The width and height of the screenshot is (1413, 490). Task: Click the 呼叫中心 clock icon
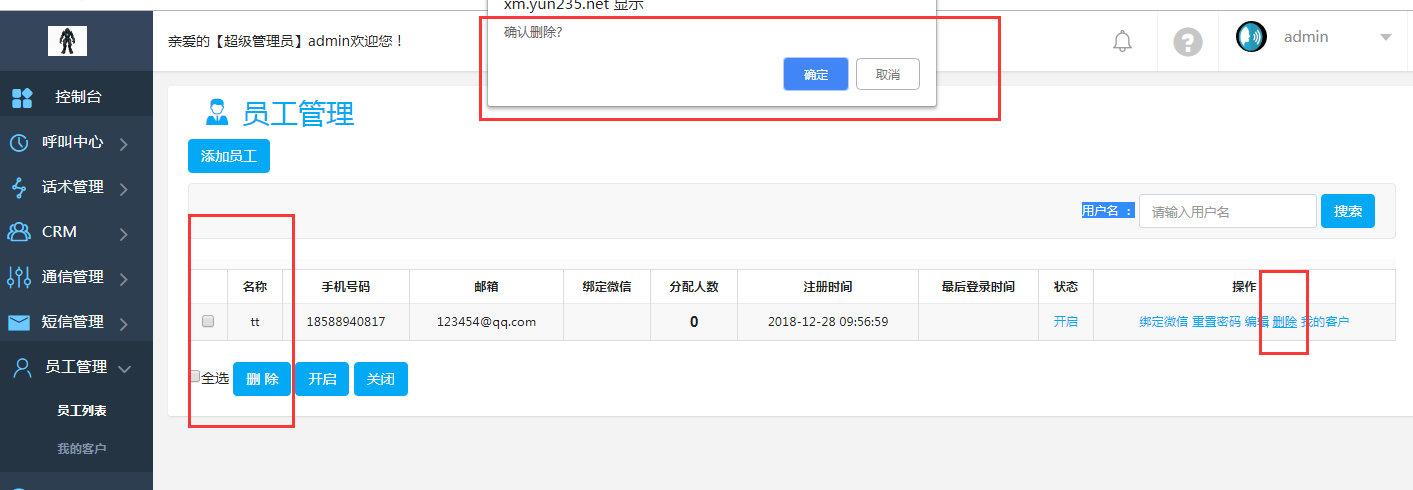tap(19, 143)
